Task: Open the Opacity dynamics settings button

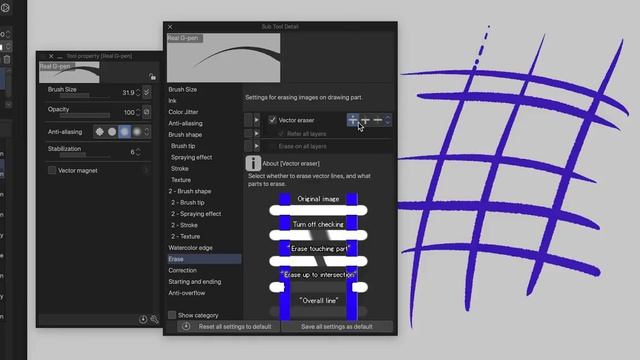Action: click(147, 112)
